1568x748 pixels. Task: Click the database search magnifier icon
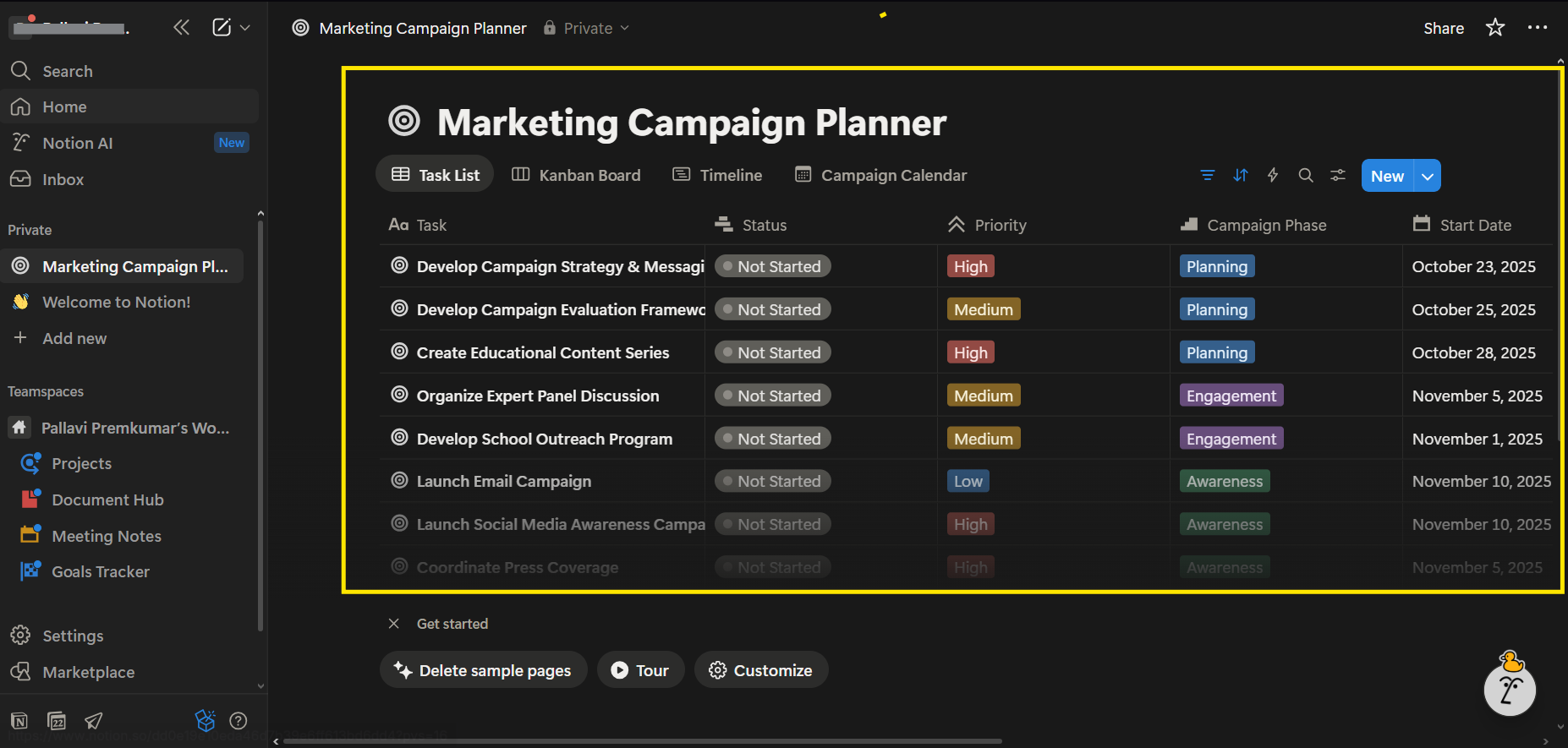(x=1306, y=176)
